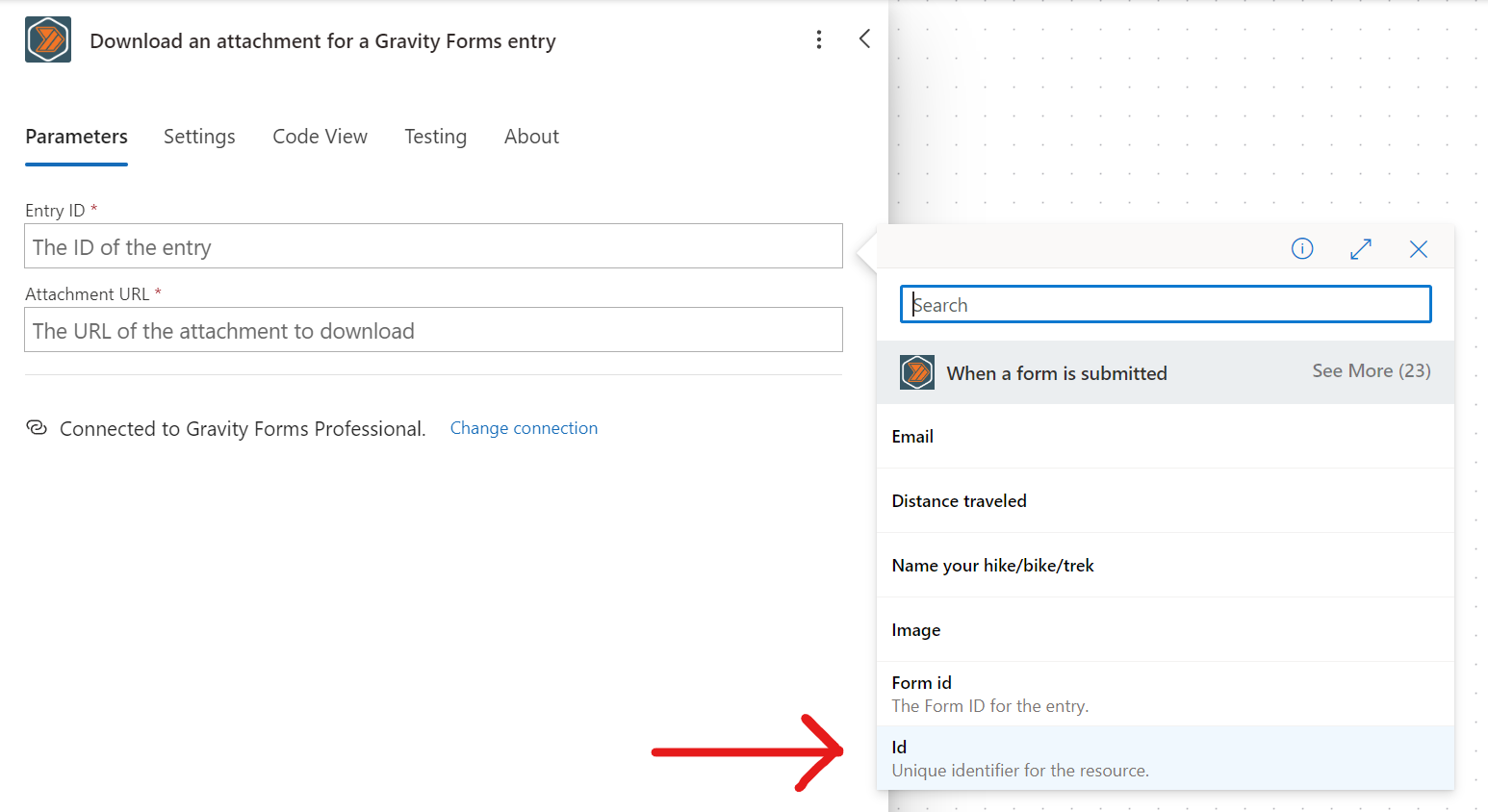Click the dynamic content Search box
The height and width of the screenshot is (812, 1488).
click(1166, 304)
